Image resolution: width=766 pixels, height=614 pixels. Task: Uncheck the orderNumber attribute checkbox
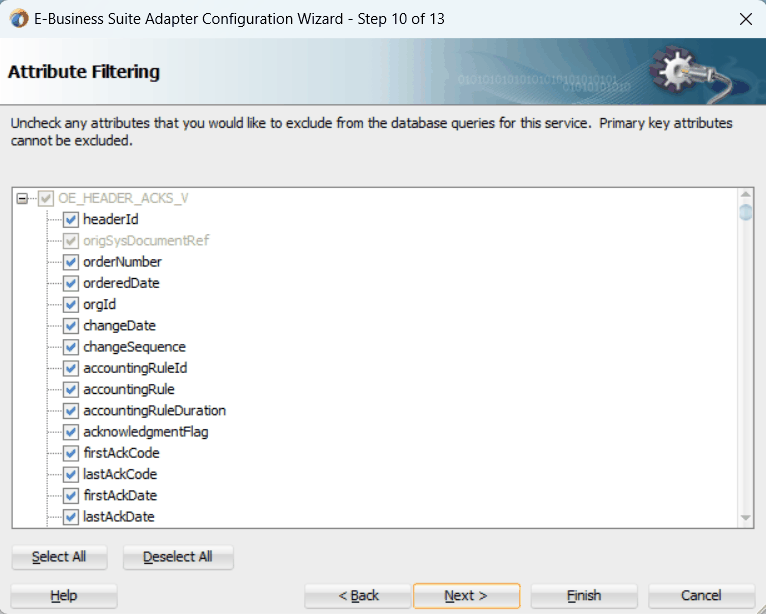70,262
